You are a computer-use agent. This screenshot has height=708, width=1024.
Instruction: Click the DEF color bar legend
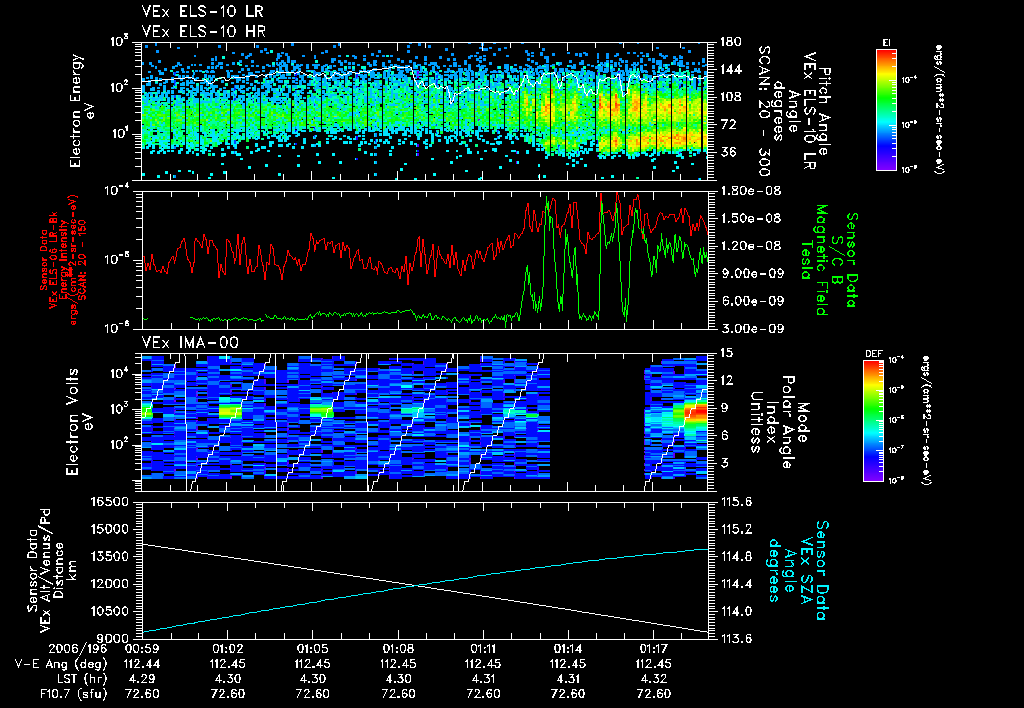tap(873, 420)
